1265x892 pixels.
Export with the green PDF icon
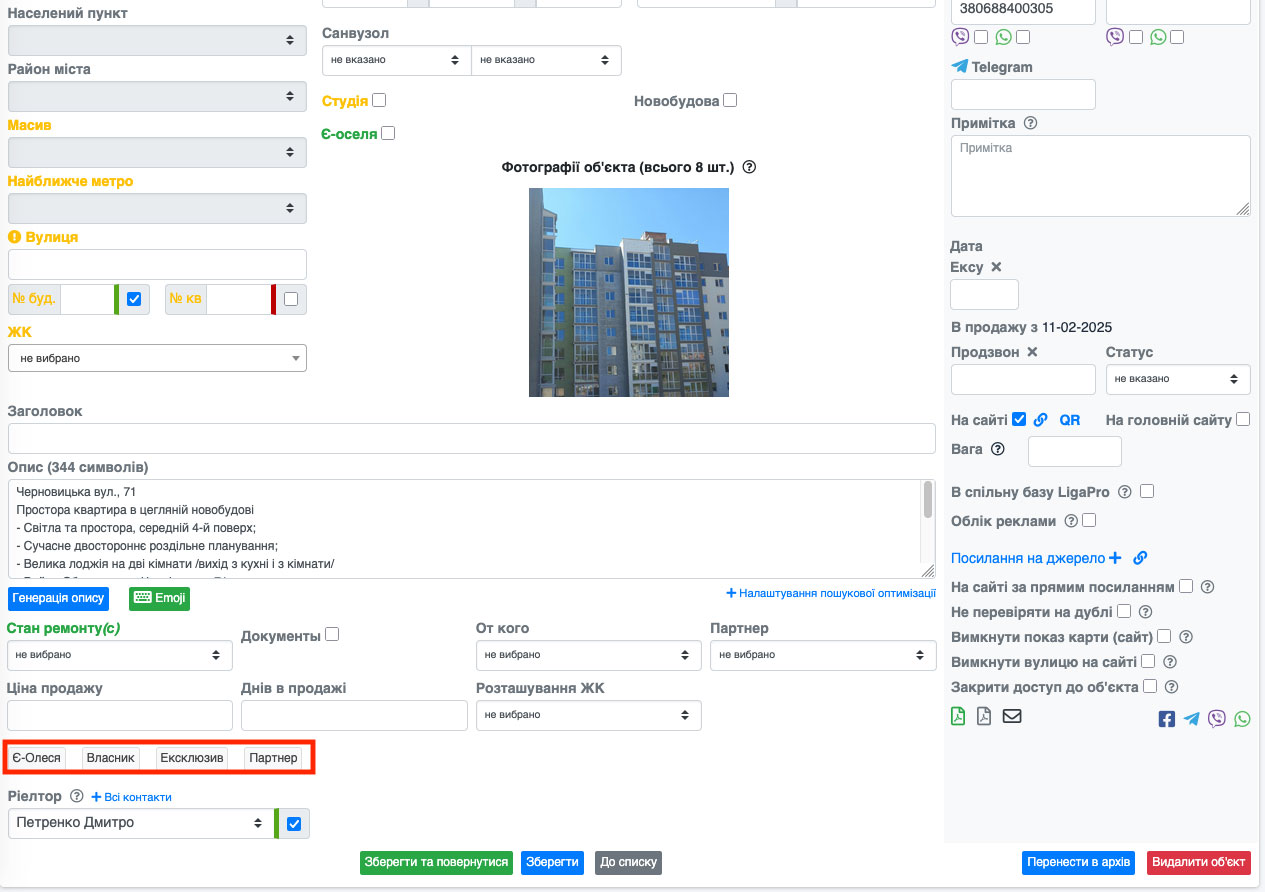958,716
